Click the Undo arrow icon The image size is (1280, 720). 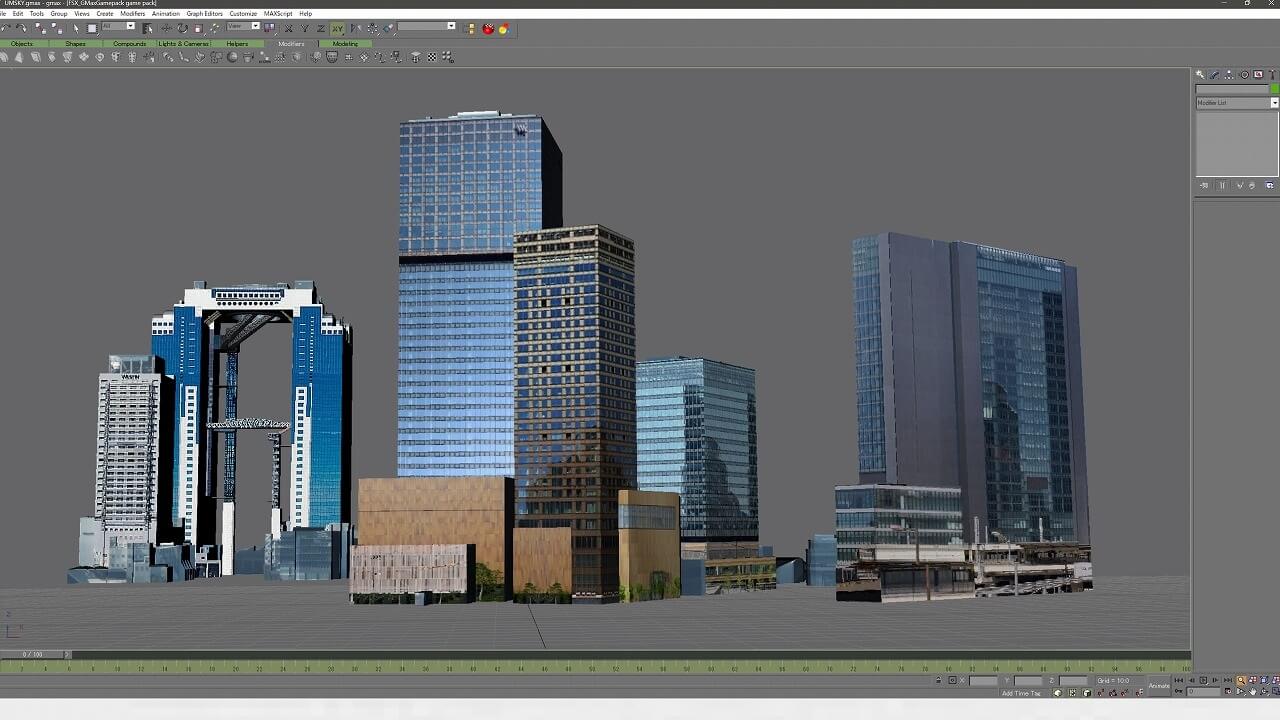click(x=6, y=28)
